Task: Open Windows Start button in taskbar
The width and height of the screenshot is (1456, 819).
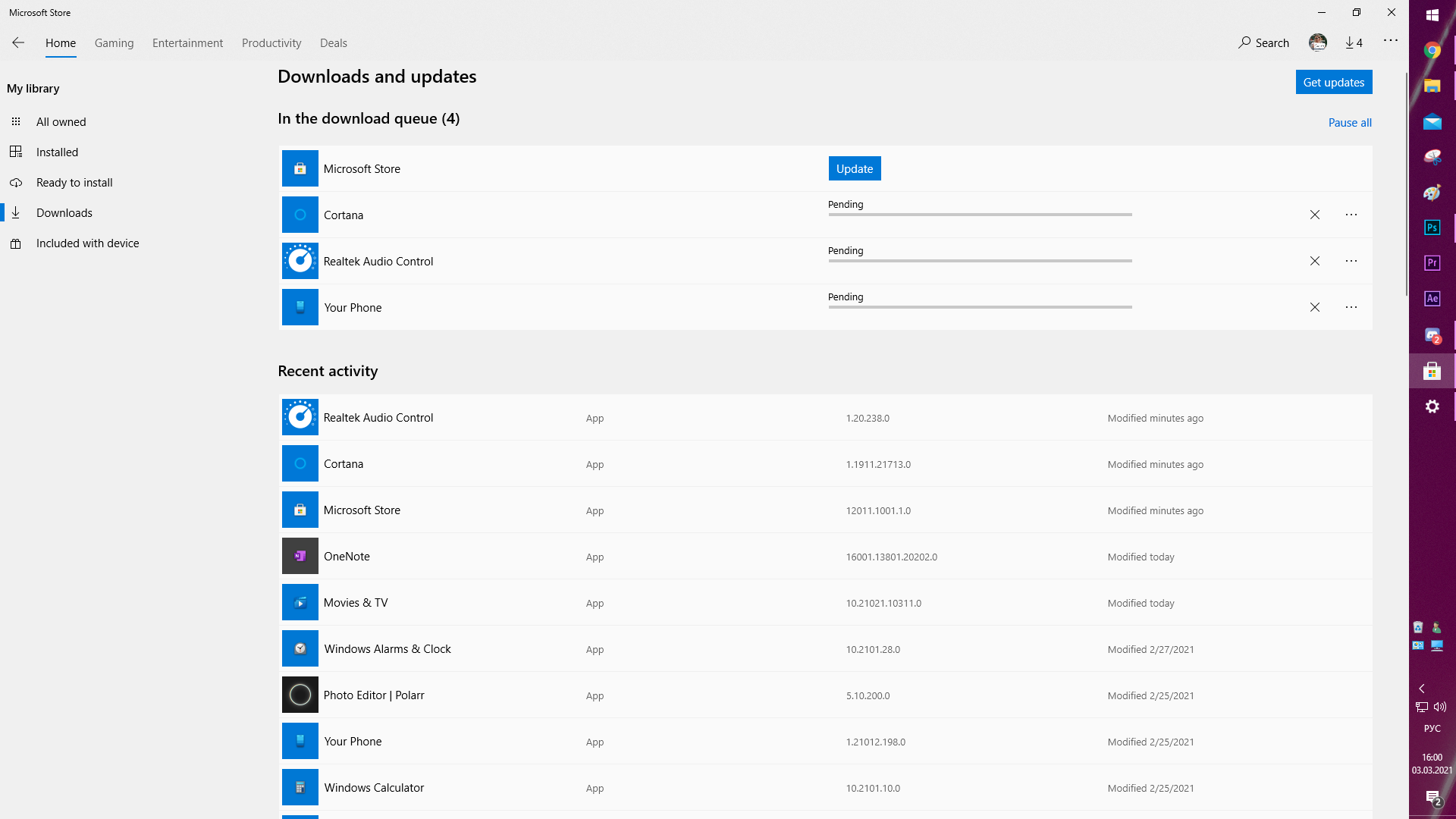Action: pyautogui.click(x=1432, y=15)
